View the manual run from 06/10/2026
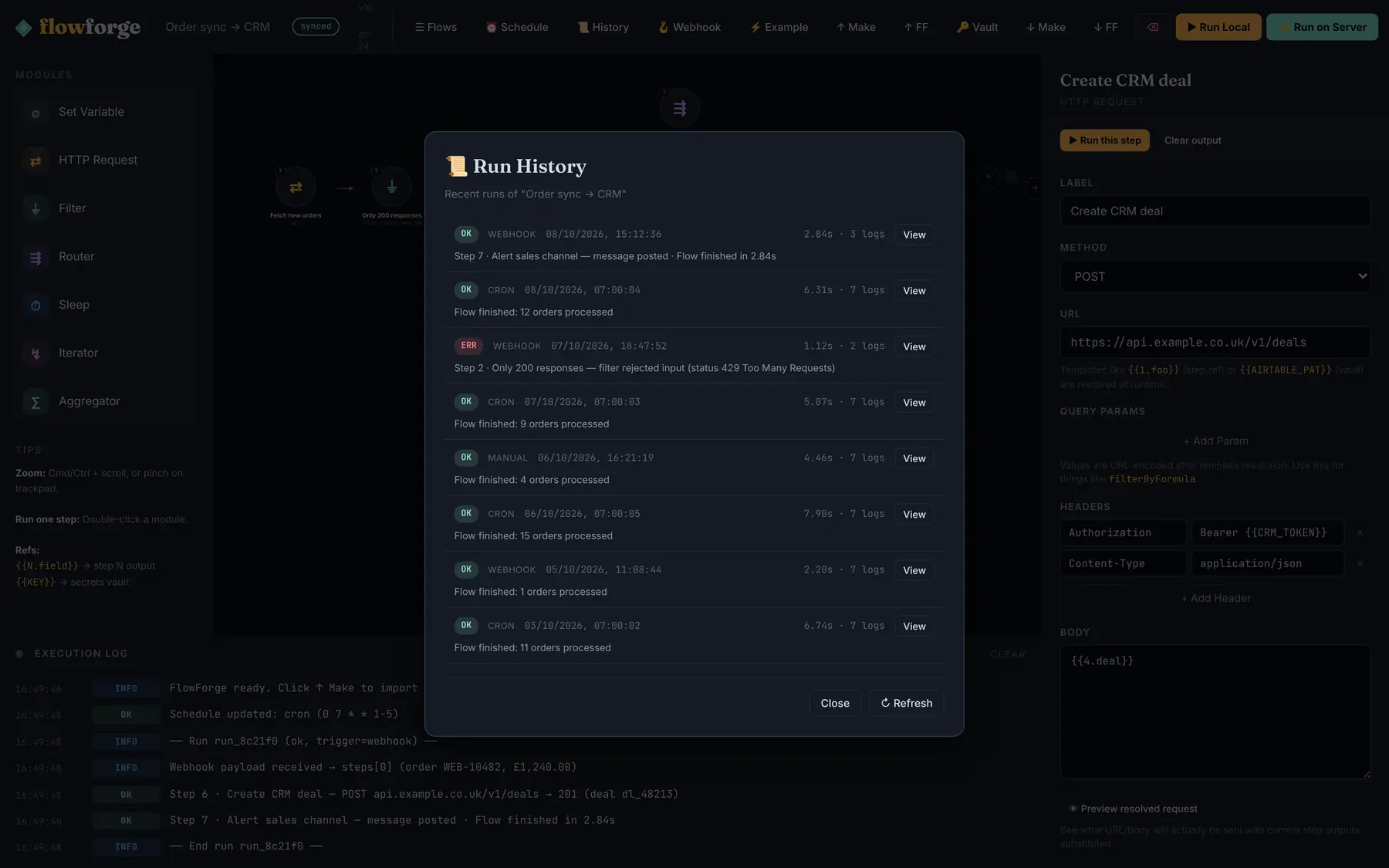 pyautogui.click(x=914, y=458)
